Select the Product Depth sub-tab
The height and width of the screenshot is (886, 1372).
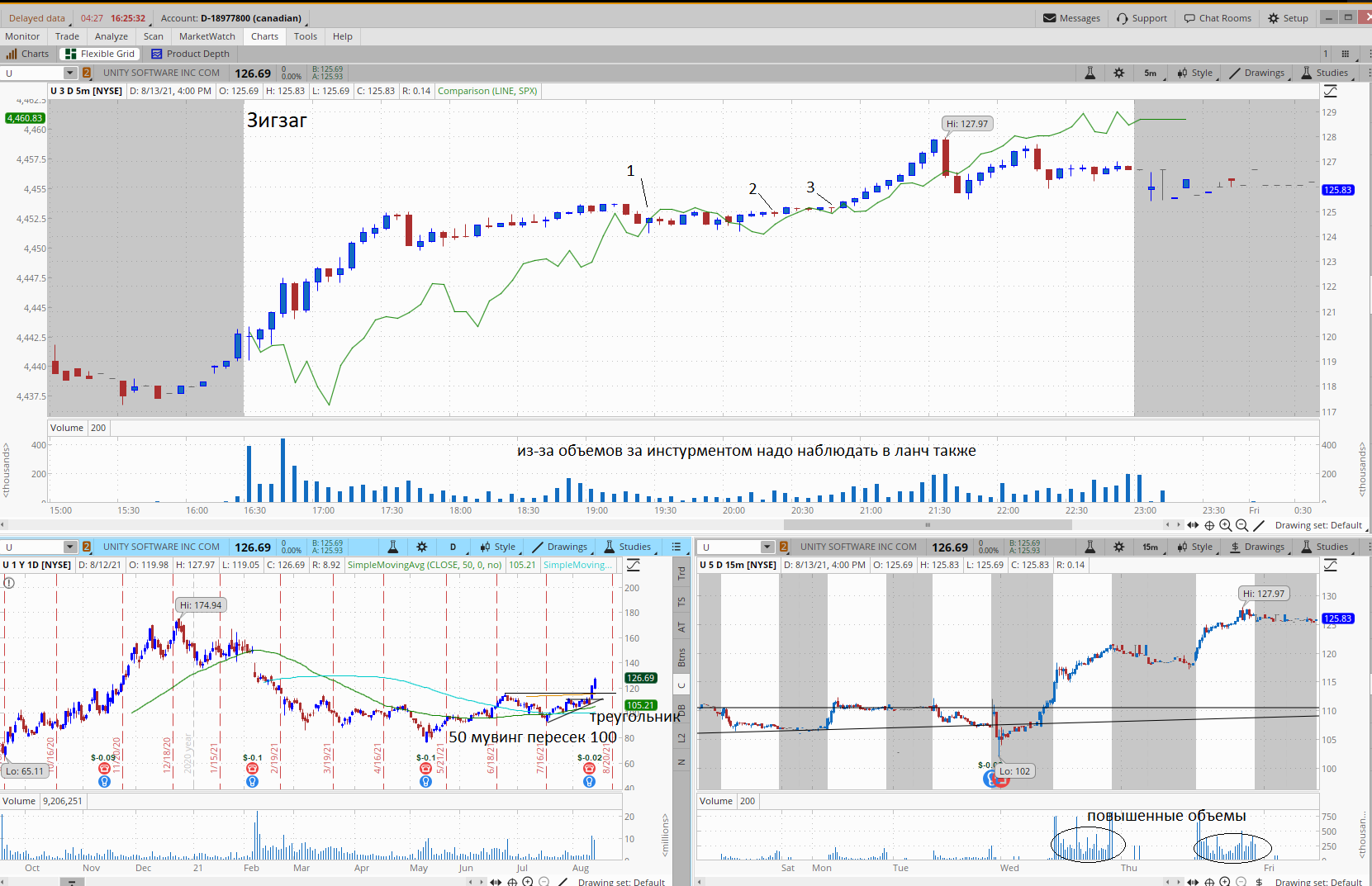tap(191, 54)
